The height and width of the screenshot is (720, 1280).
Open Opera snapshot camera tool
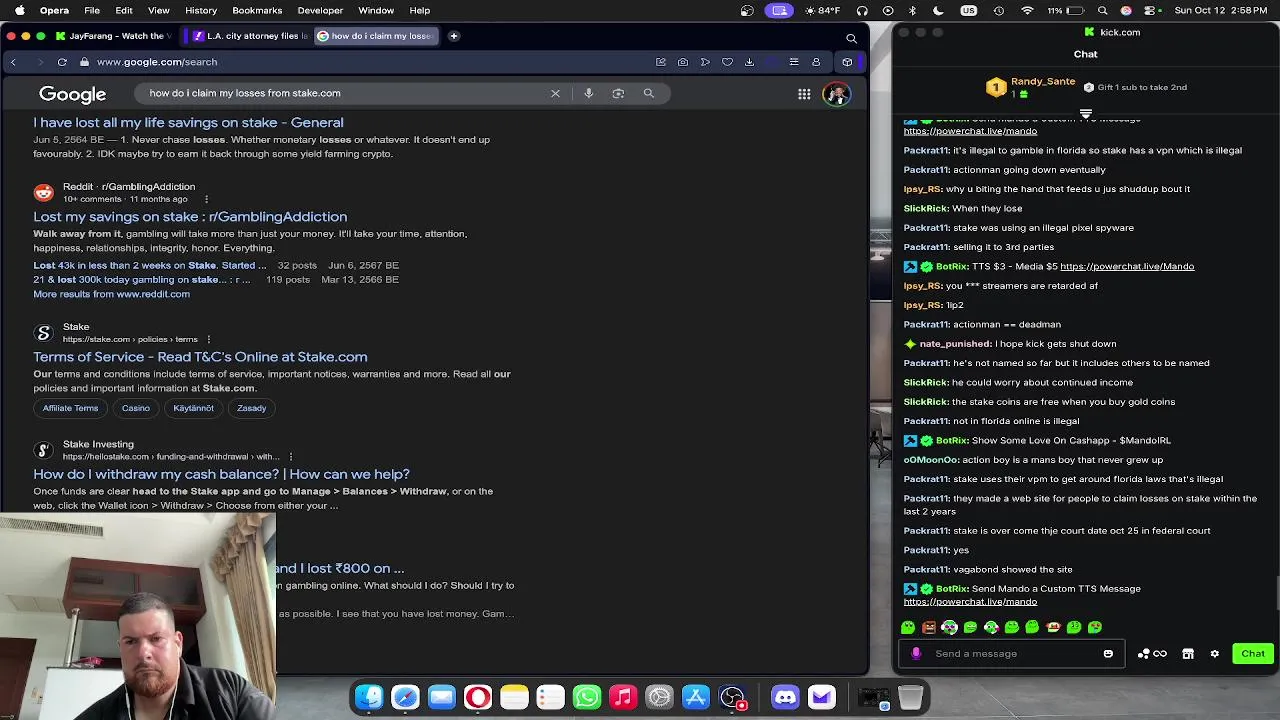coord(683,62)
